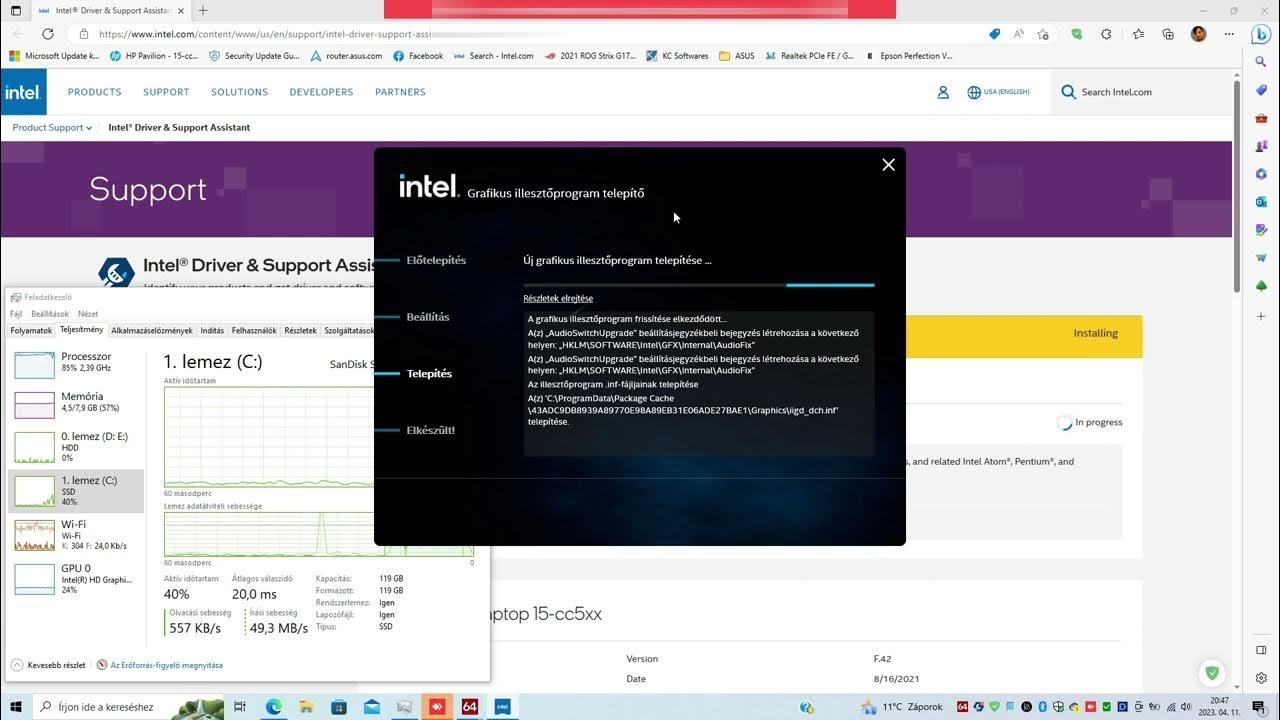Add page to favorites with star icon
This screenshot has width=1280, height=720.
click(1043, 33)
